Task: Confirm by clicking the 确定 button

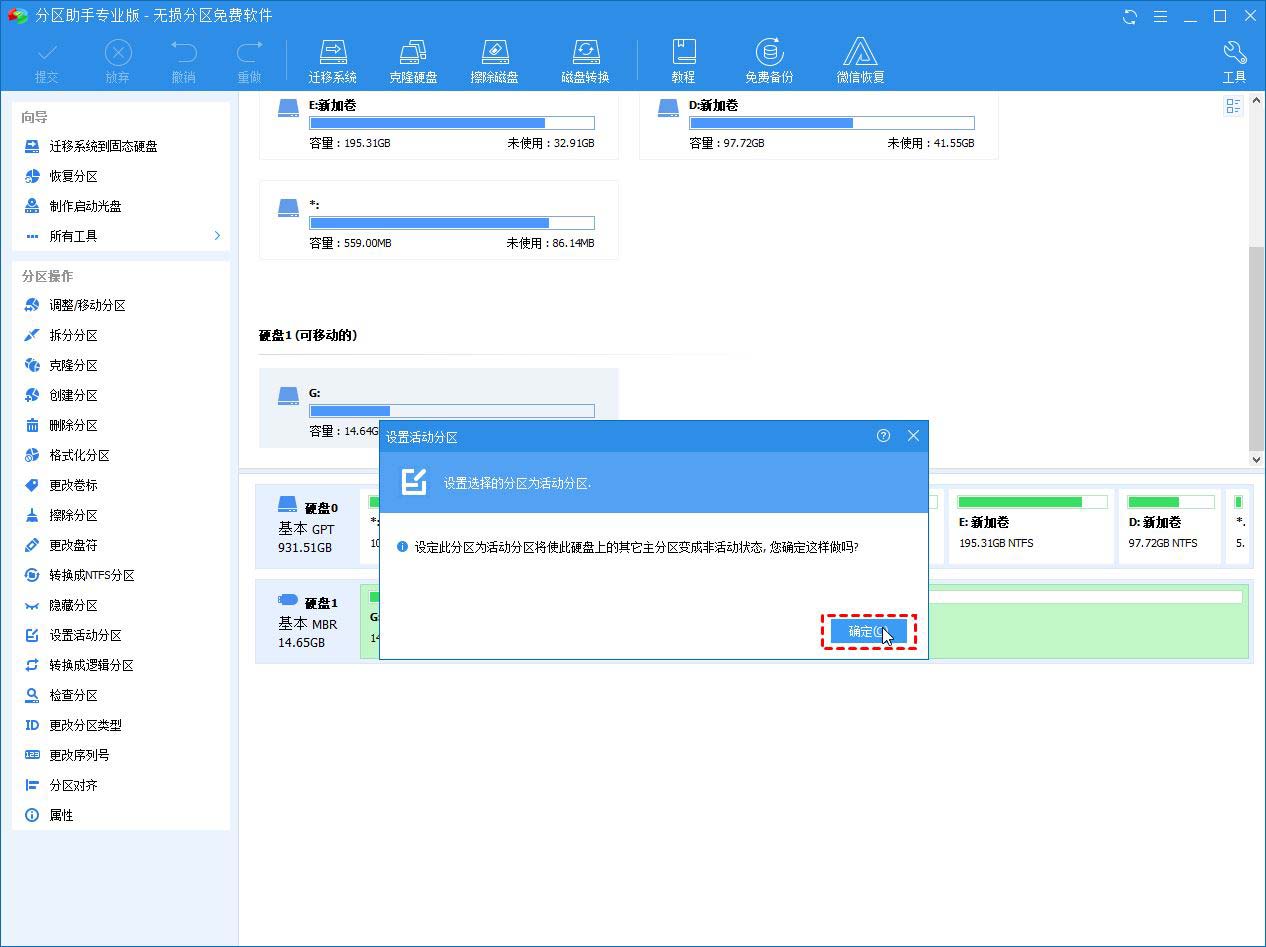Action: point(867,631)
